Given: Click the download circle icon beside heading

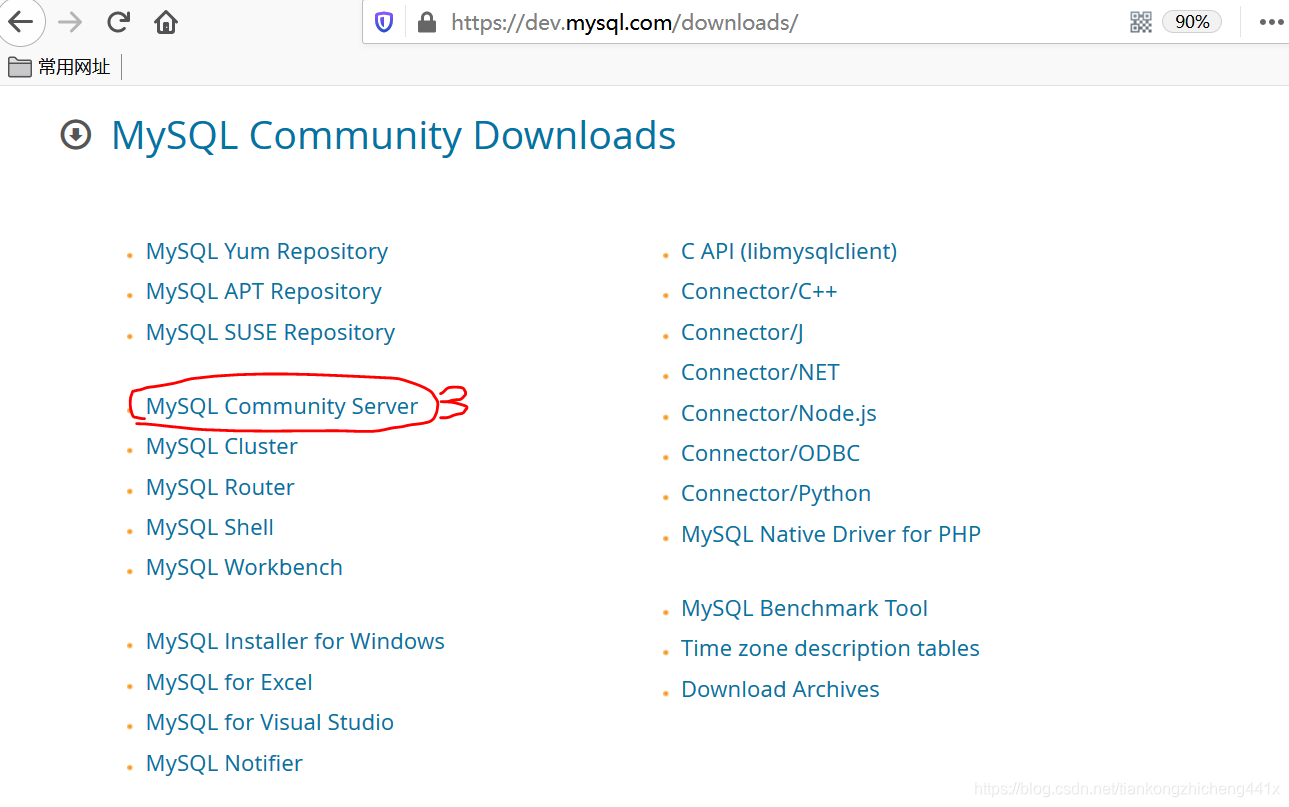Looking at the screenshot, I should coord(76,135).
